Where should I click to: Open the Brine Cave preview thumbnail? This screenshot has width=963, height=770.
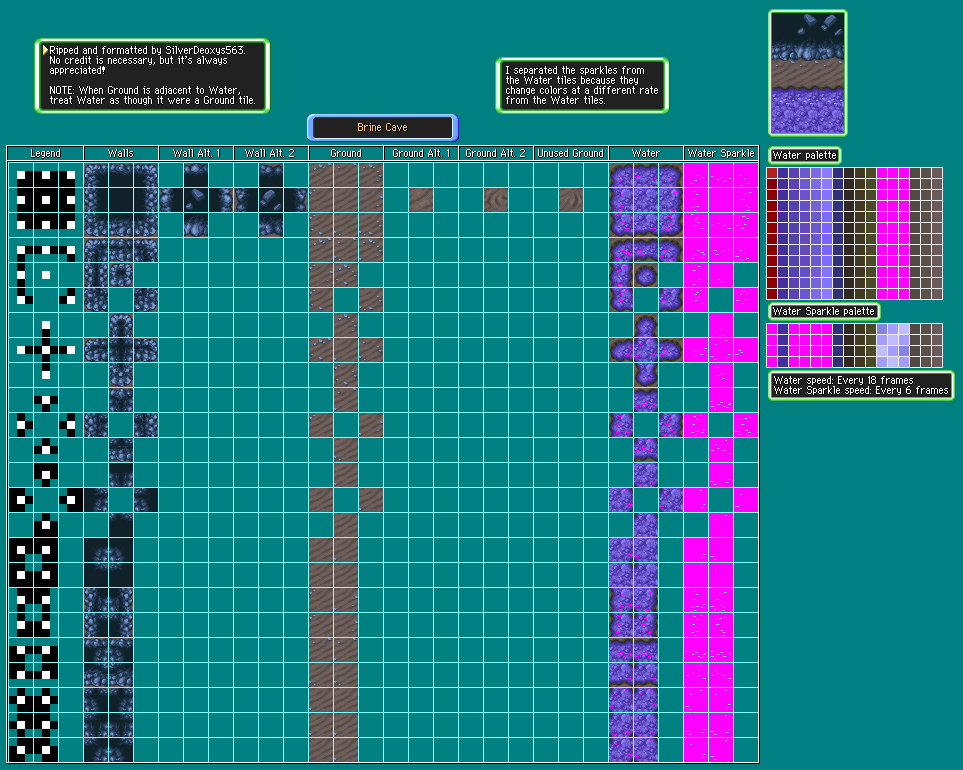(x=808, y=73)
